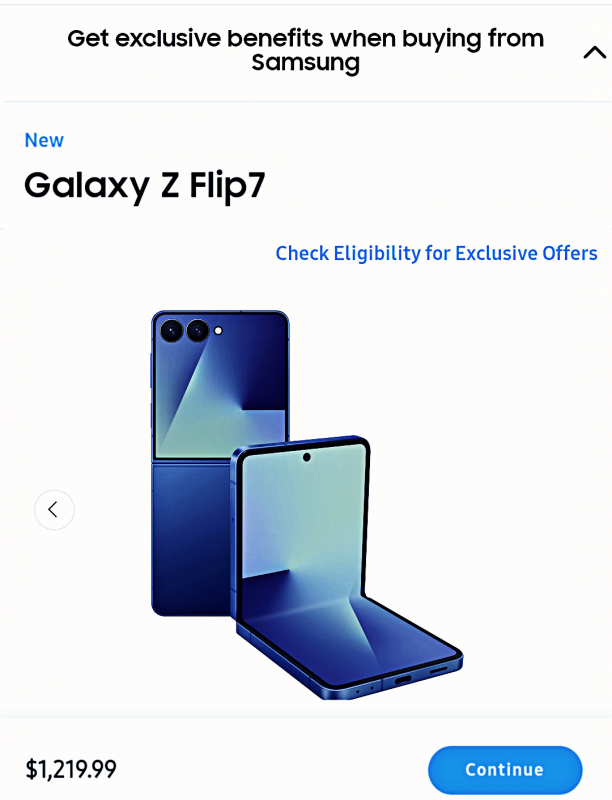This screenshot has height=800, width=612.
Task: Click the lower half of upright phone back
Action: 193,538
